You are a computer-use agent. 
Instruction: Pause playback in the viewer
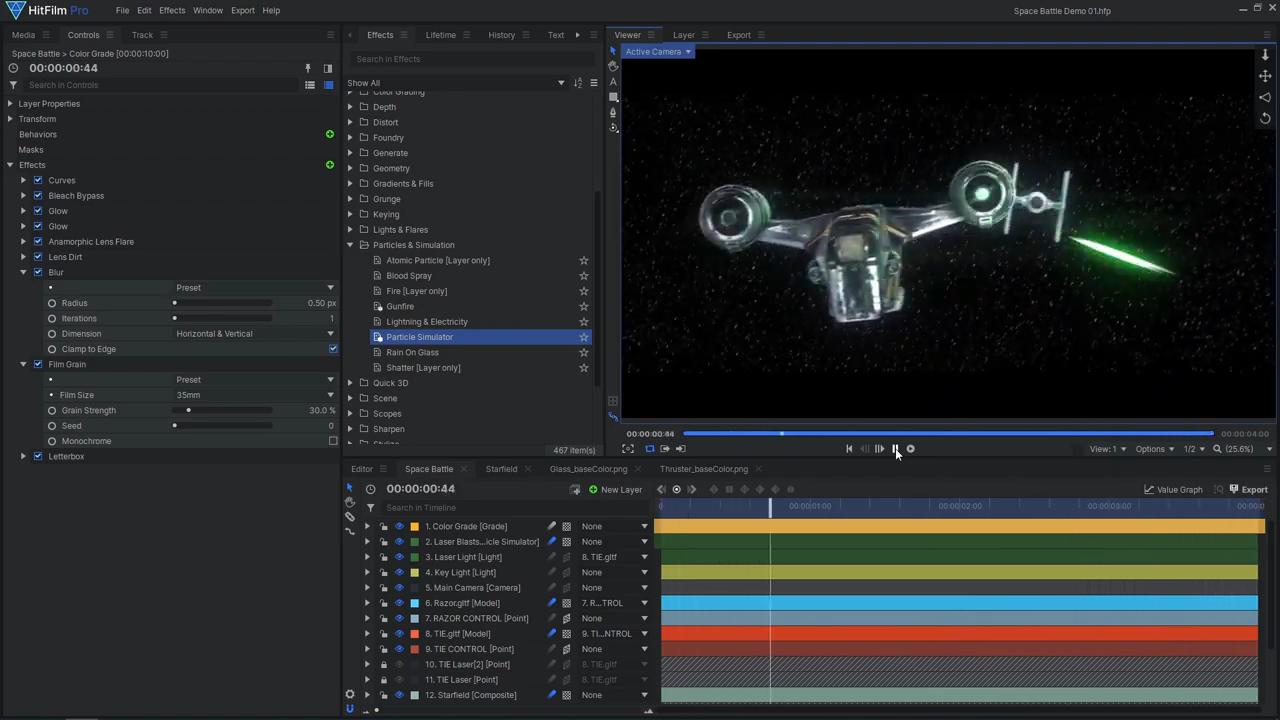point(895,449)
